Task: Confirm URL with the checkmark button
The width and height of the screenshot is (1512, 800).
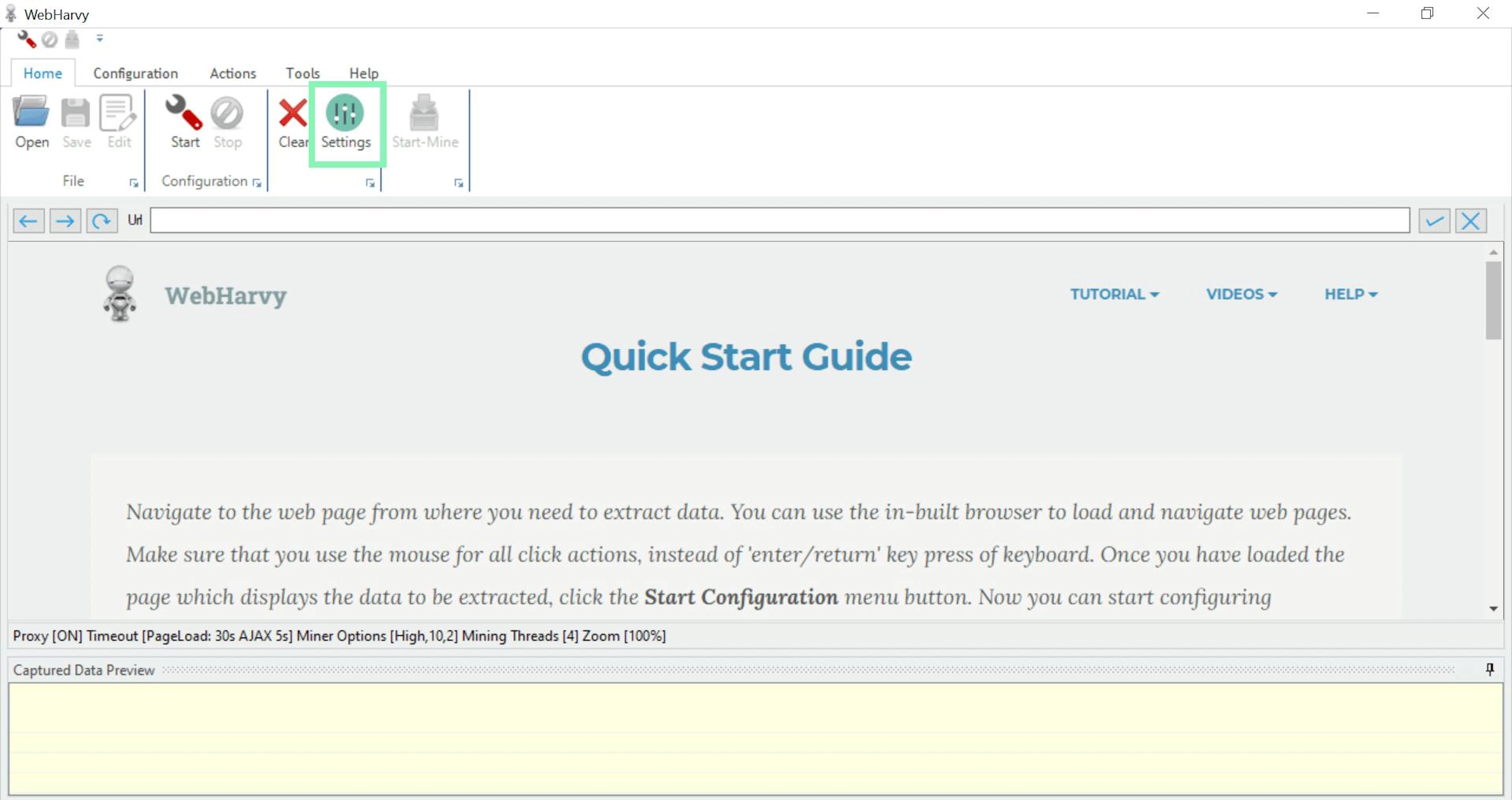Action: click(x=1434, y=221)
